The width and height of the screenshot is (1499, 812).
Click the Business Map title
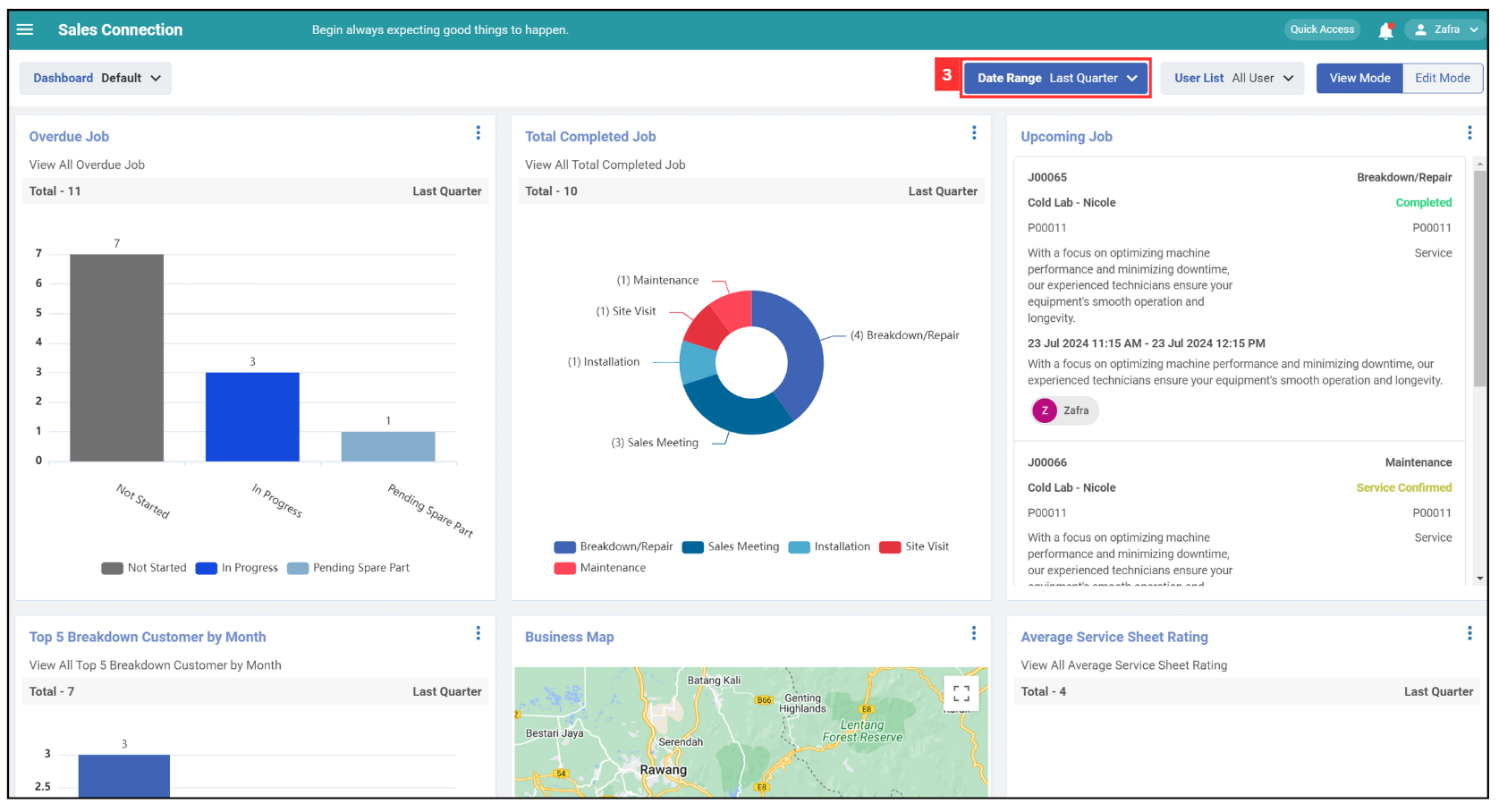pos(569,637)
